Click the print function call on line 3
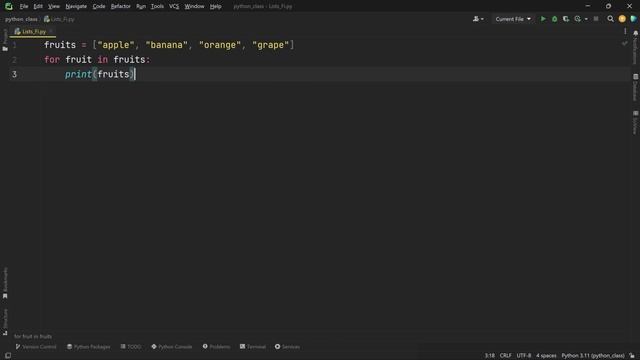The height and width of the screenshot is (360, 640). (78, 74)
